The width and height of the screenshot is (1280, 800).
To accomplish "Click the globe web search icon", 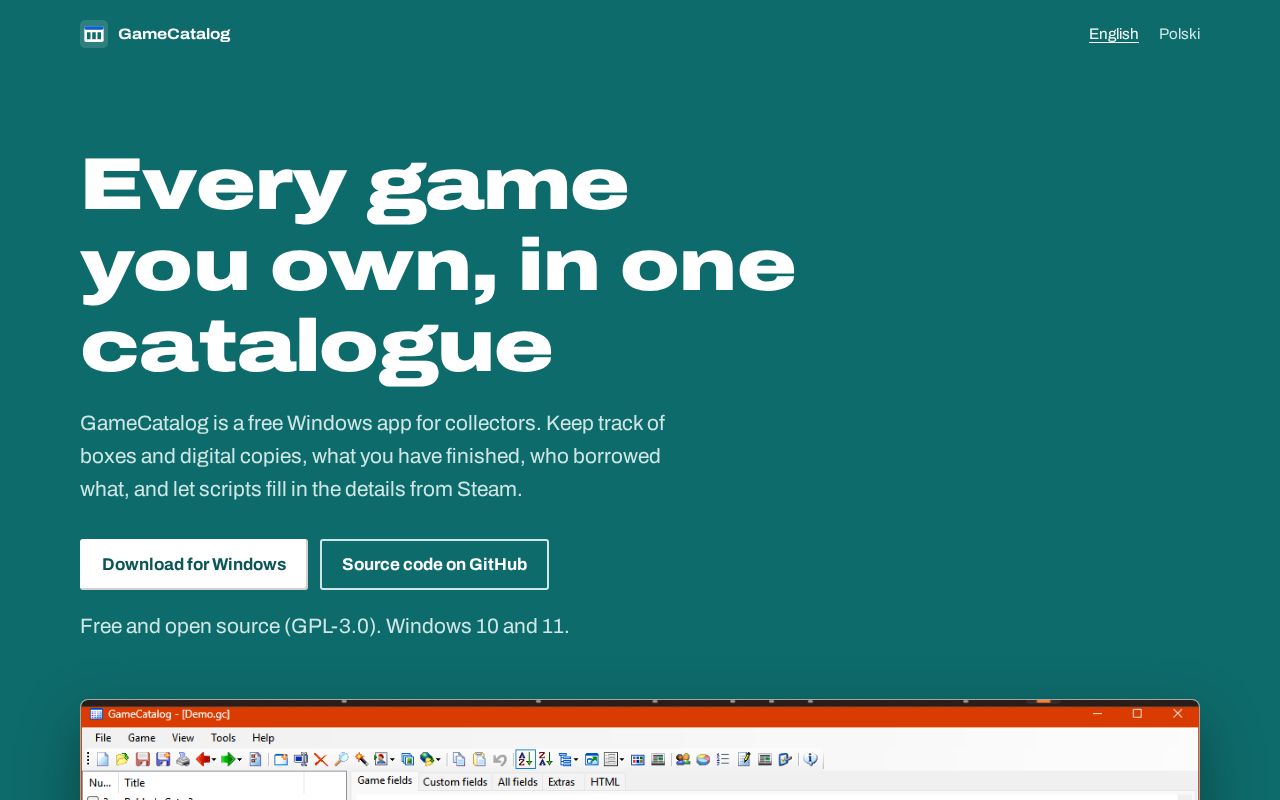I will pos(427,760).
